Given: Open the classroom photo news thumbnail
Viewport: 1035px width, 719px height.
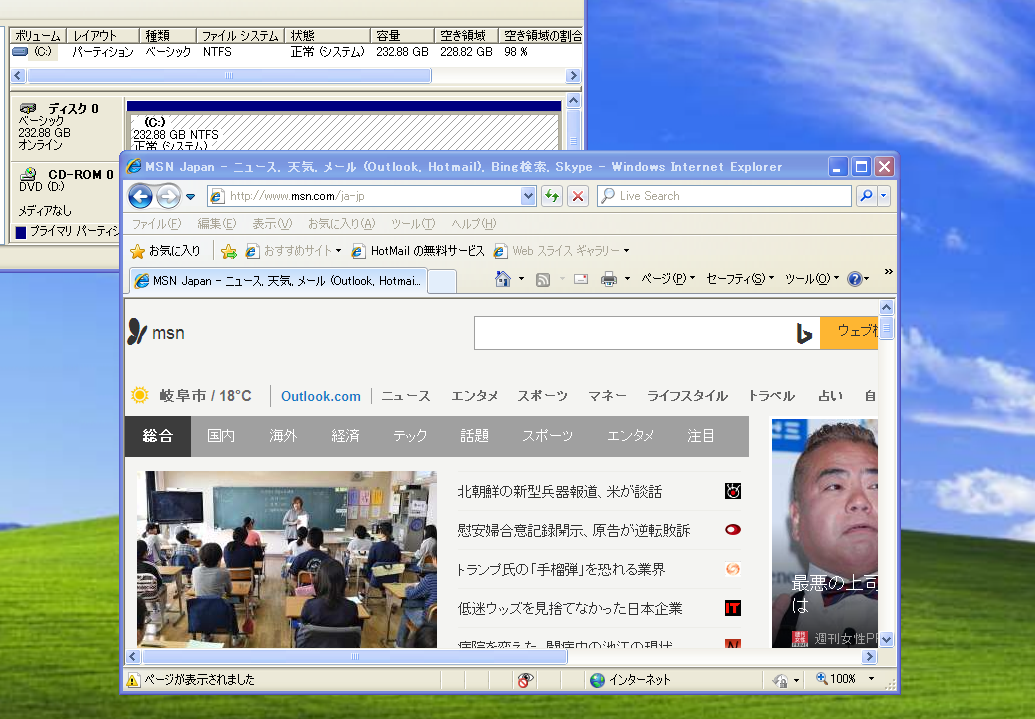Looking at the screenshot, I should pyautogui.click(x=287, y=559).
